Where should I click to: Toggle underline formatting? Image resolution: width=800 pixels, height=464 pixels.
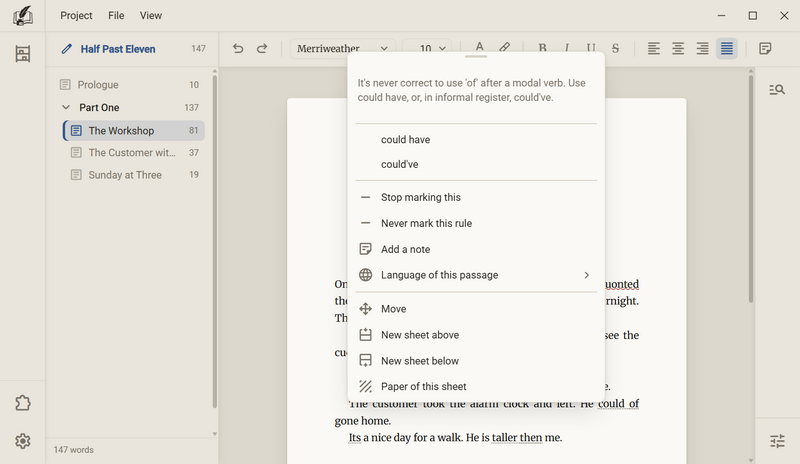coord(591,48)
